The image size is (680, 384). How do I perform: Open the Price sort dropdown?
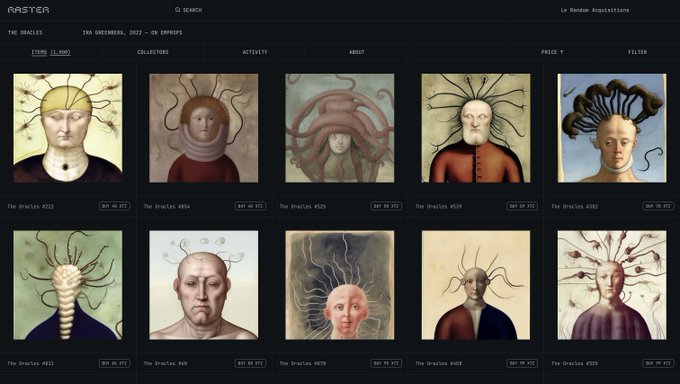coord(552,52)
